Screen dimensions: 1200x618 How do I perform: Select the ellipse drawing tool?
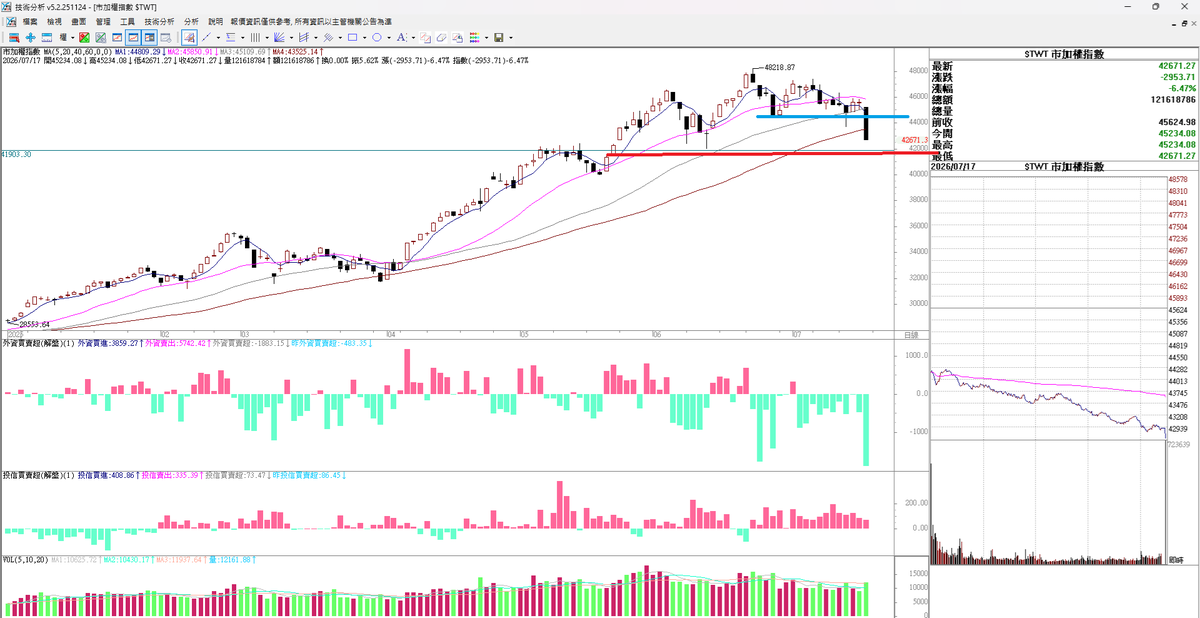[x=377, y=37]
